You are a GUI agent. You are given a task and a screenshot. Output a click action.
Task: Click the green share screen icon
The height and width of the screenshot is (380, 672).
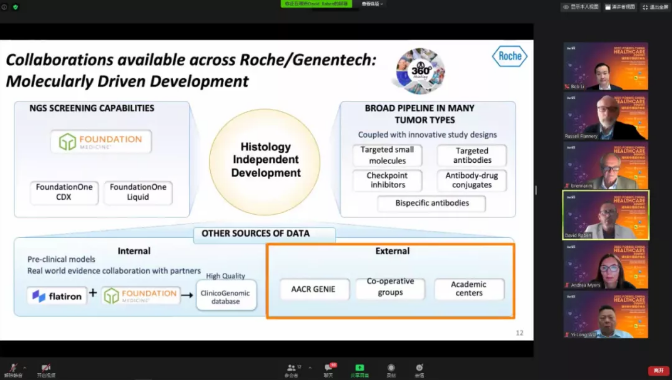(x=360, y=370)
